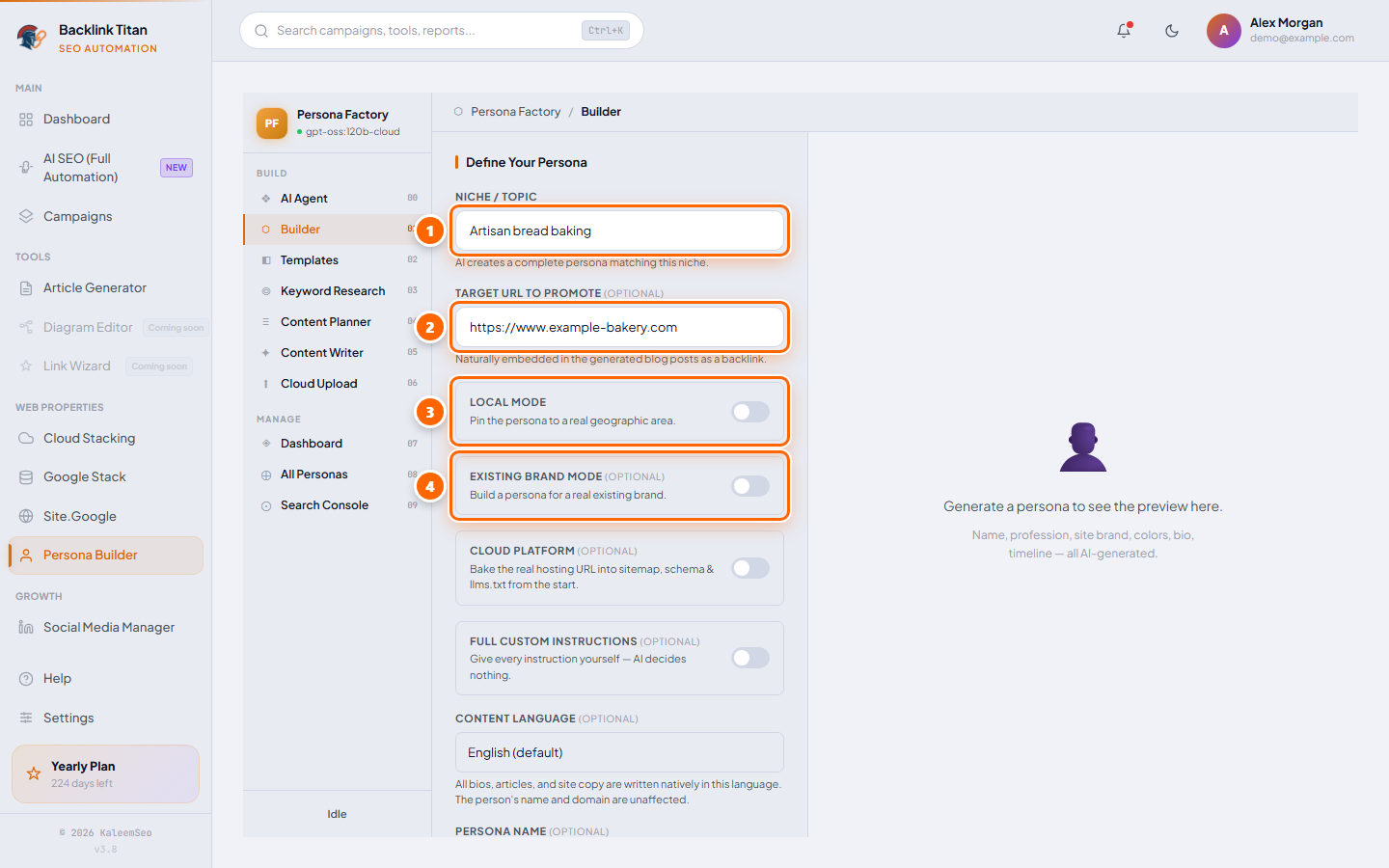Select Templates in the Build menu
1389x868 pixels.
tap(338, 260)
